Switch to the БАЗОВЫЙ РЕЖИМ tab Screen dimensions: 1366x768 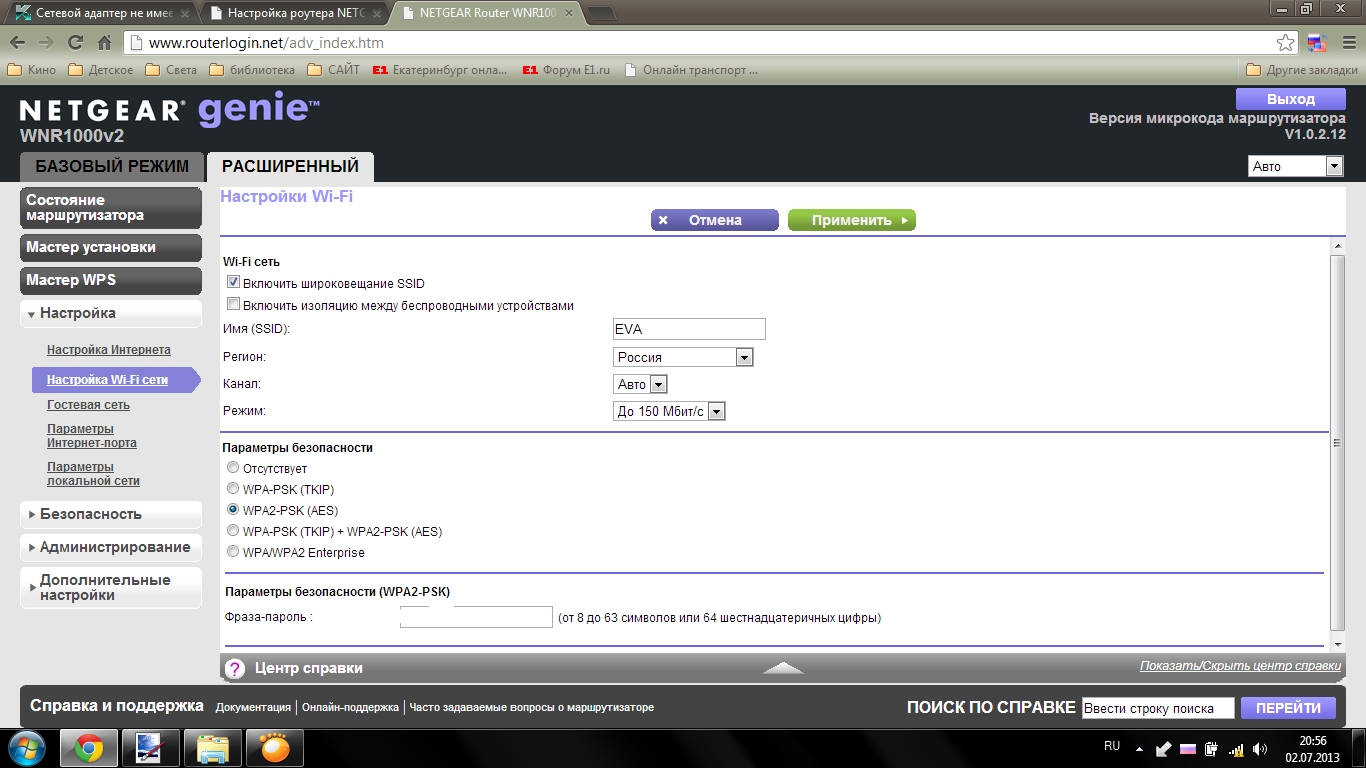[112, 166]
